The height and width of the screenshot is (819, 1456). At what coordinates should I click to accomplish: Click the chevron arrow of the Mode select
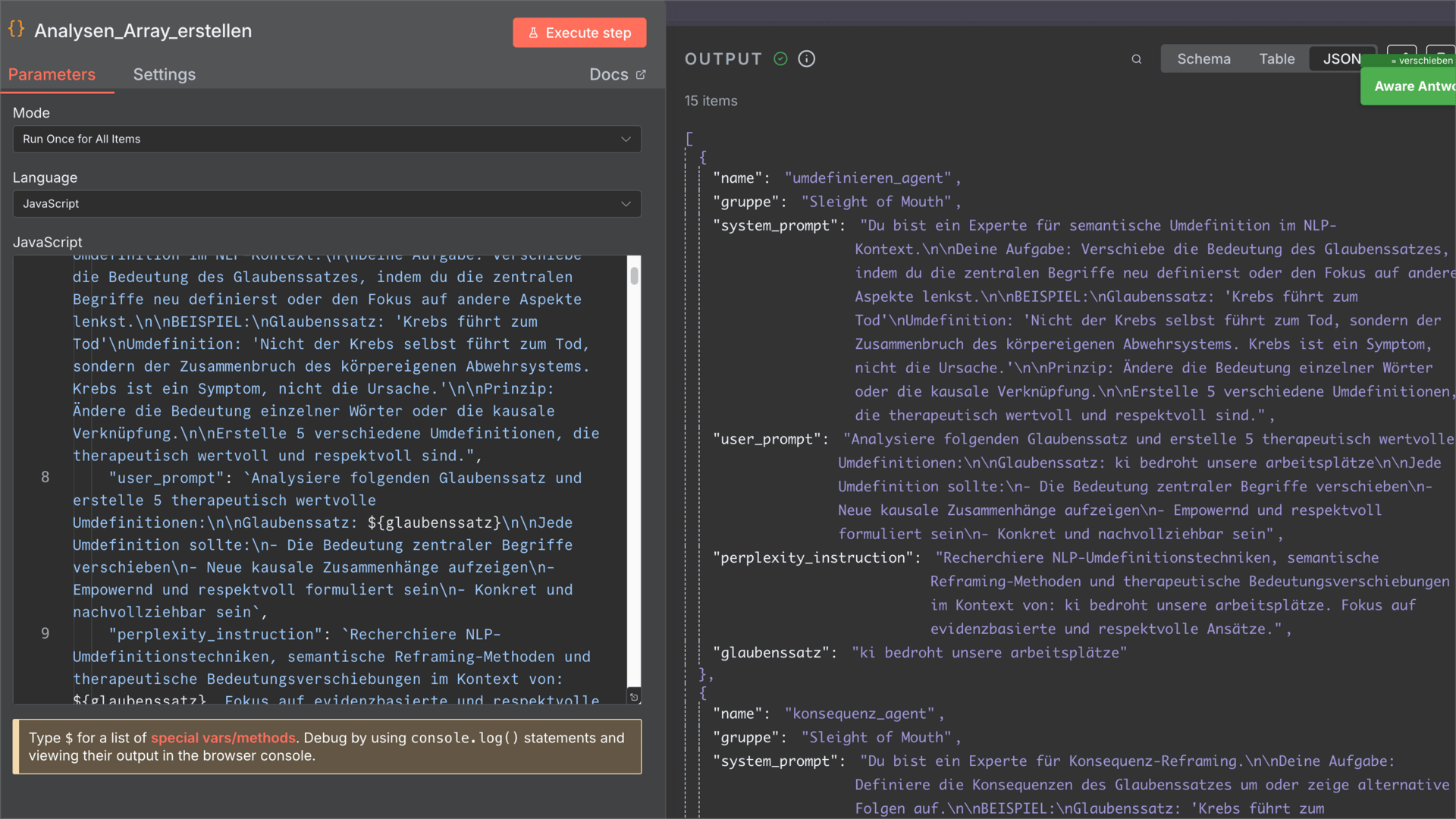coord(626,139)
